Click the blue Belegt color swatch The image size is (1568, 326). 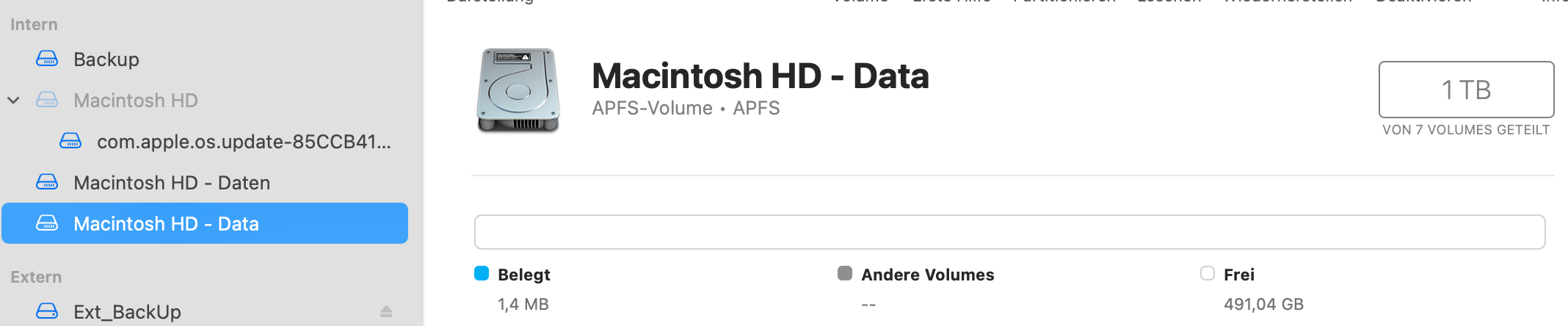click(482, 274)
